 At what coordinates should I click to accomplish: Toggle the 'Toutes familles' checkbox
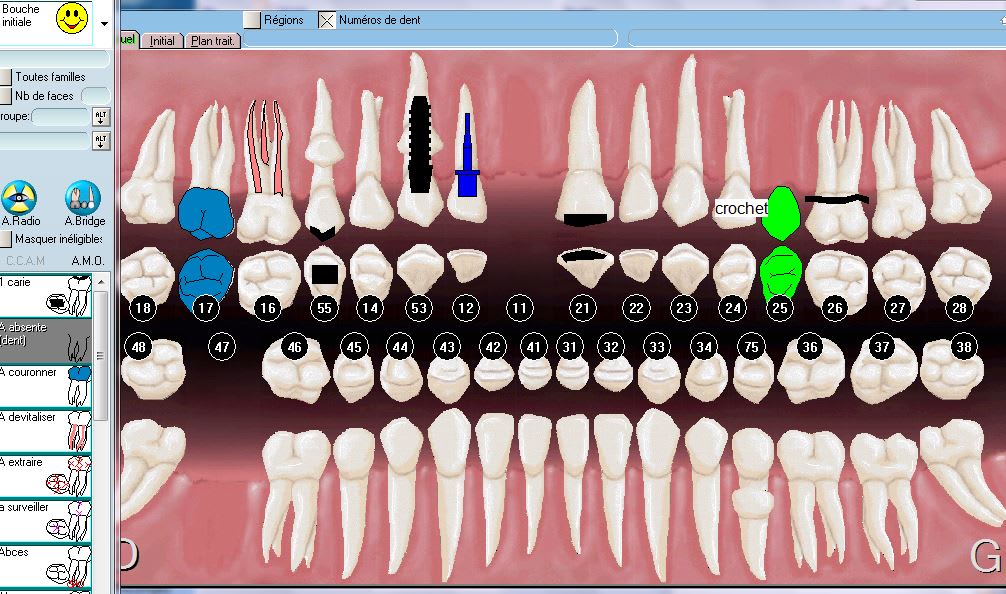6,77
